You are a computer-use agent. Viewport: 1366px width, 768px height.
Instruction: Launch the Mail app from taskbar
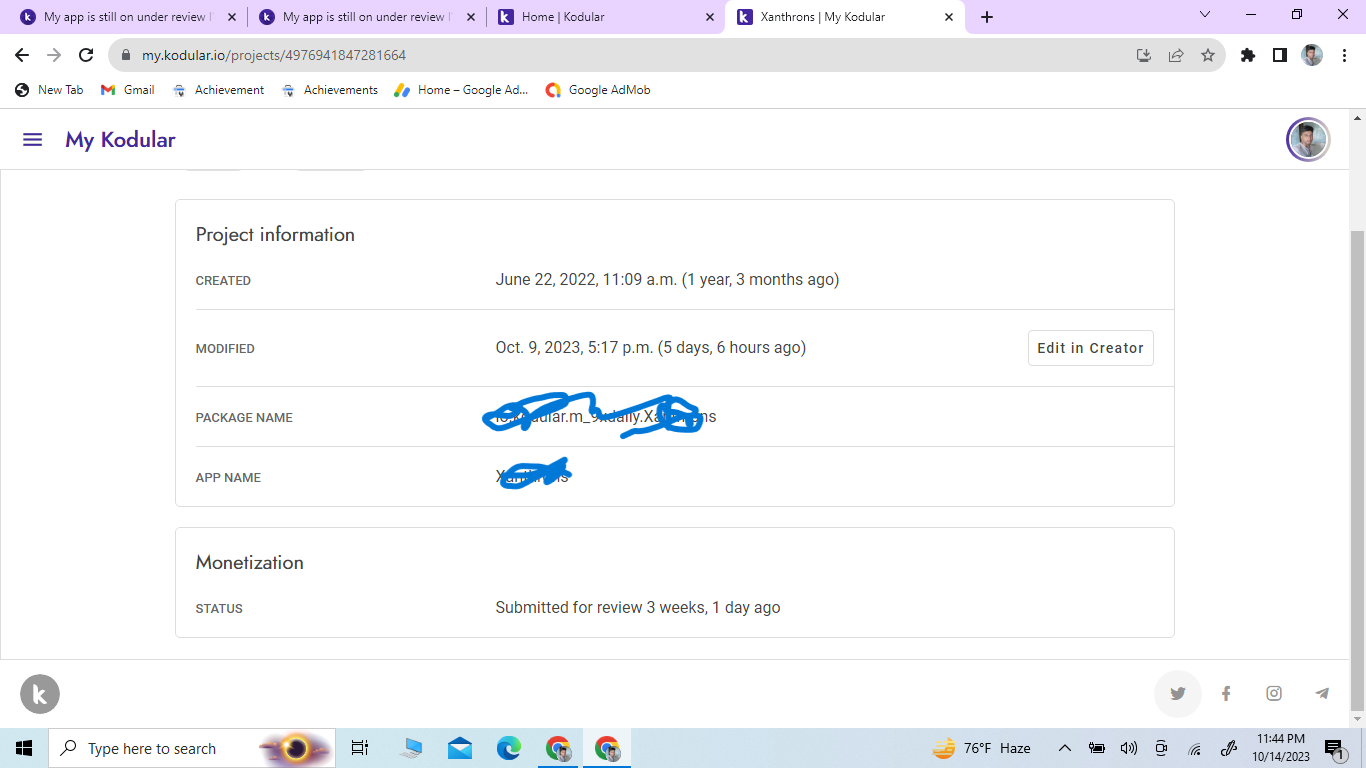coord(460,748)
